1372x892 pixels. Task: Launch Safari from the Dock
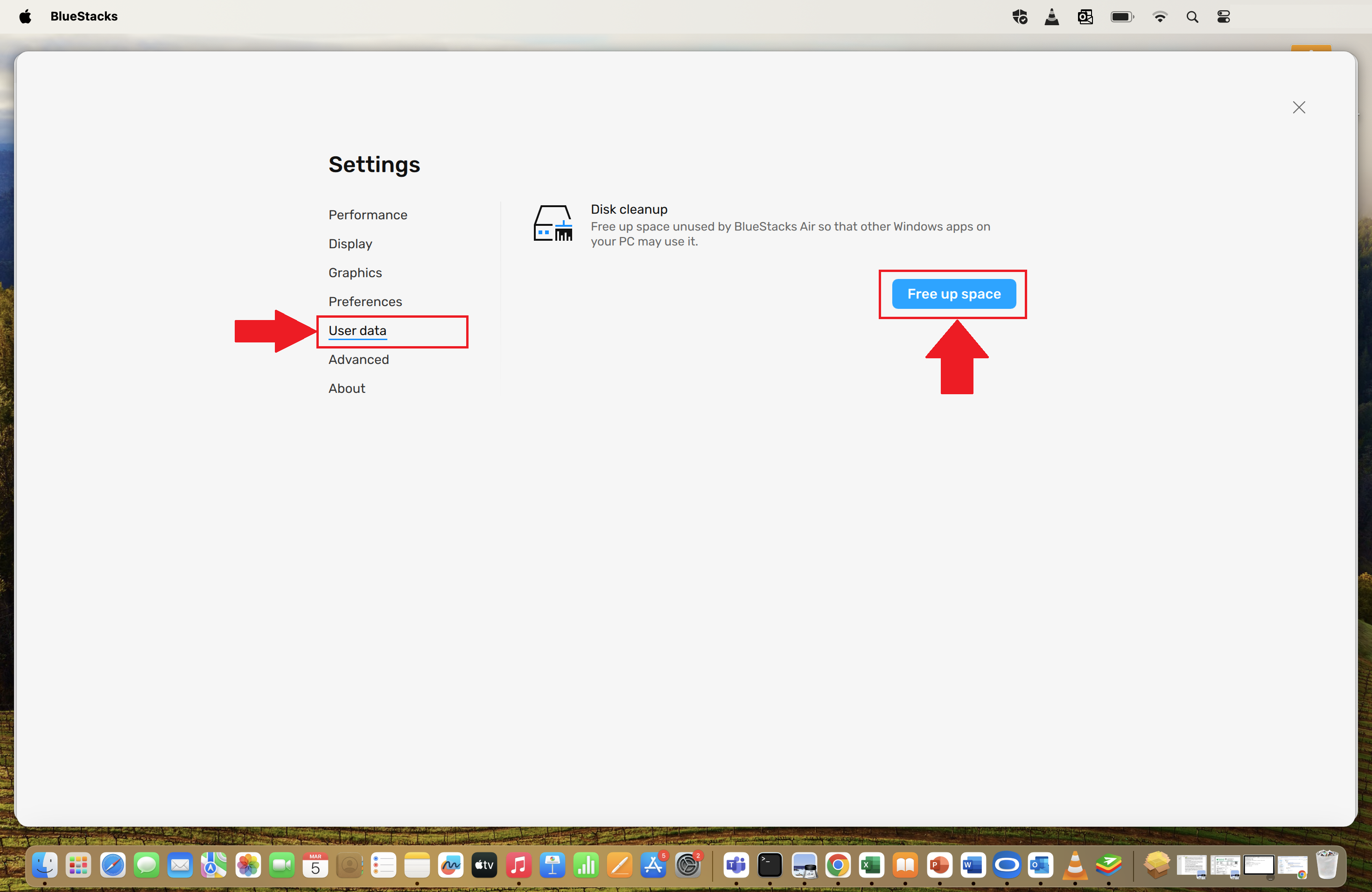(112, 865)
